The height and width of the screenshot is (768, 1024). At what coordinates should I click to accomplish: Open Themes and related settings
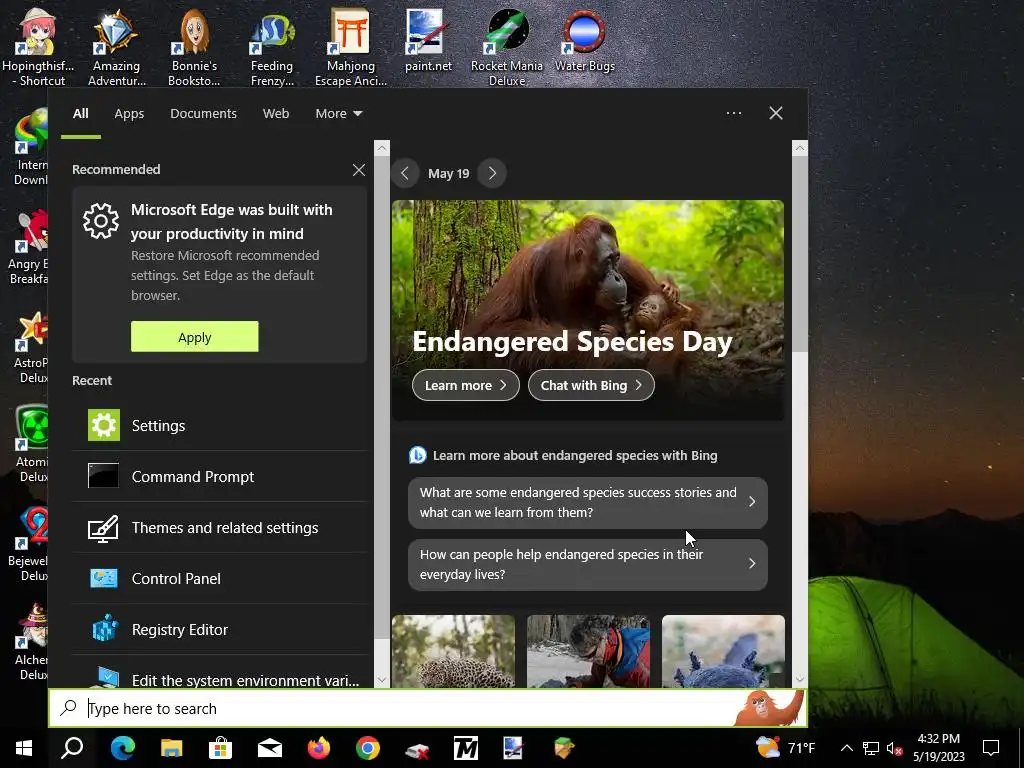[220, 527]
